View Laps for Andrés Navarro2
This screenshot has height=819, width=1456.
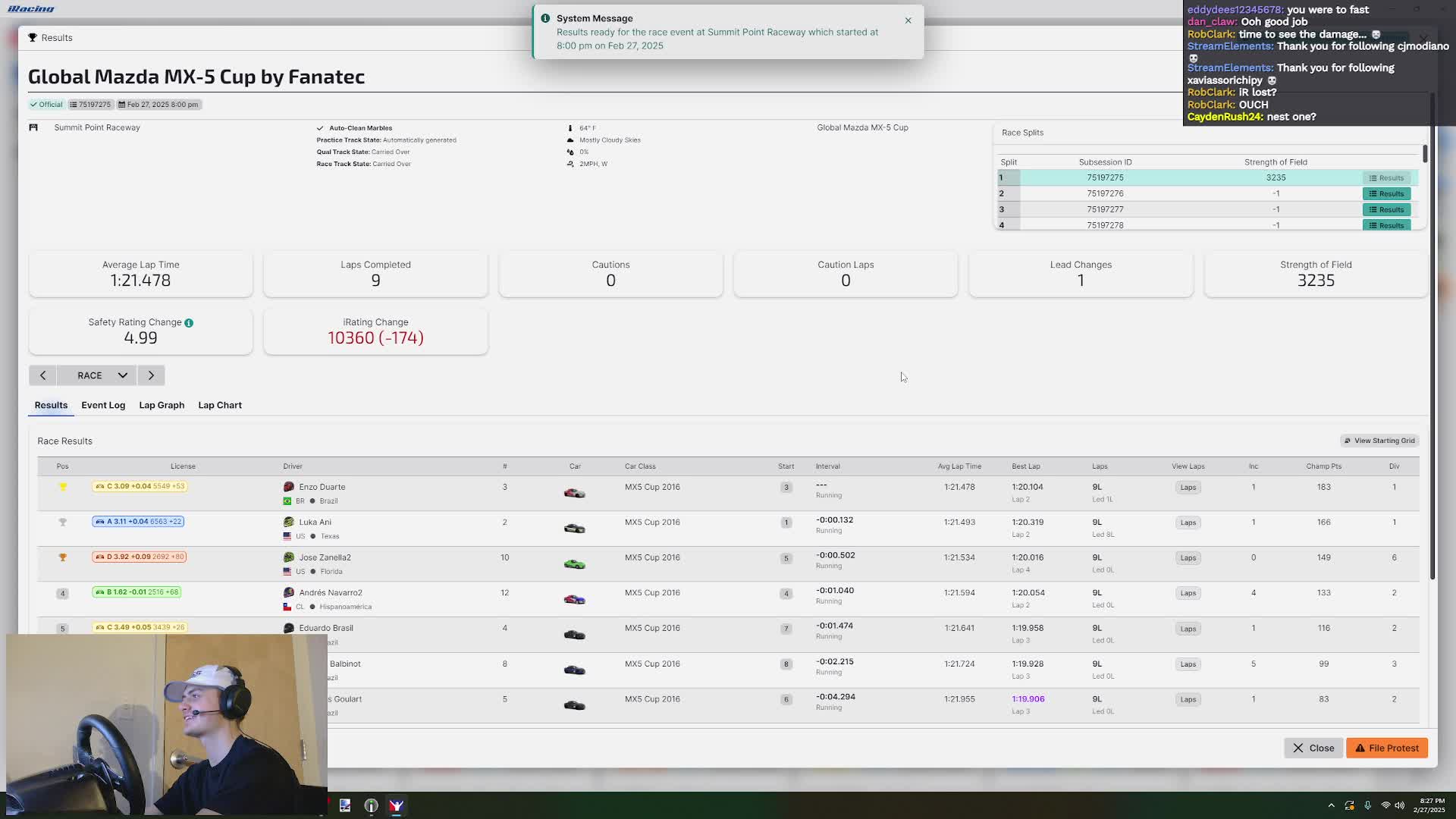(1188, 593)
